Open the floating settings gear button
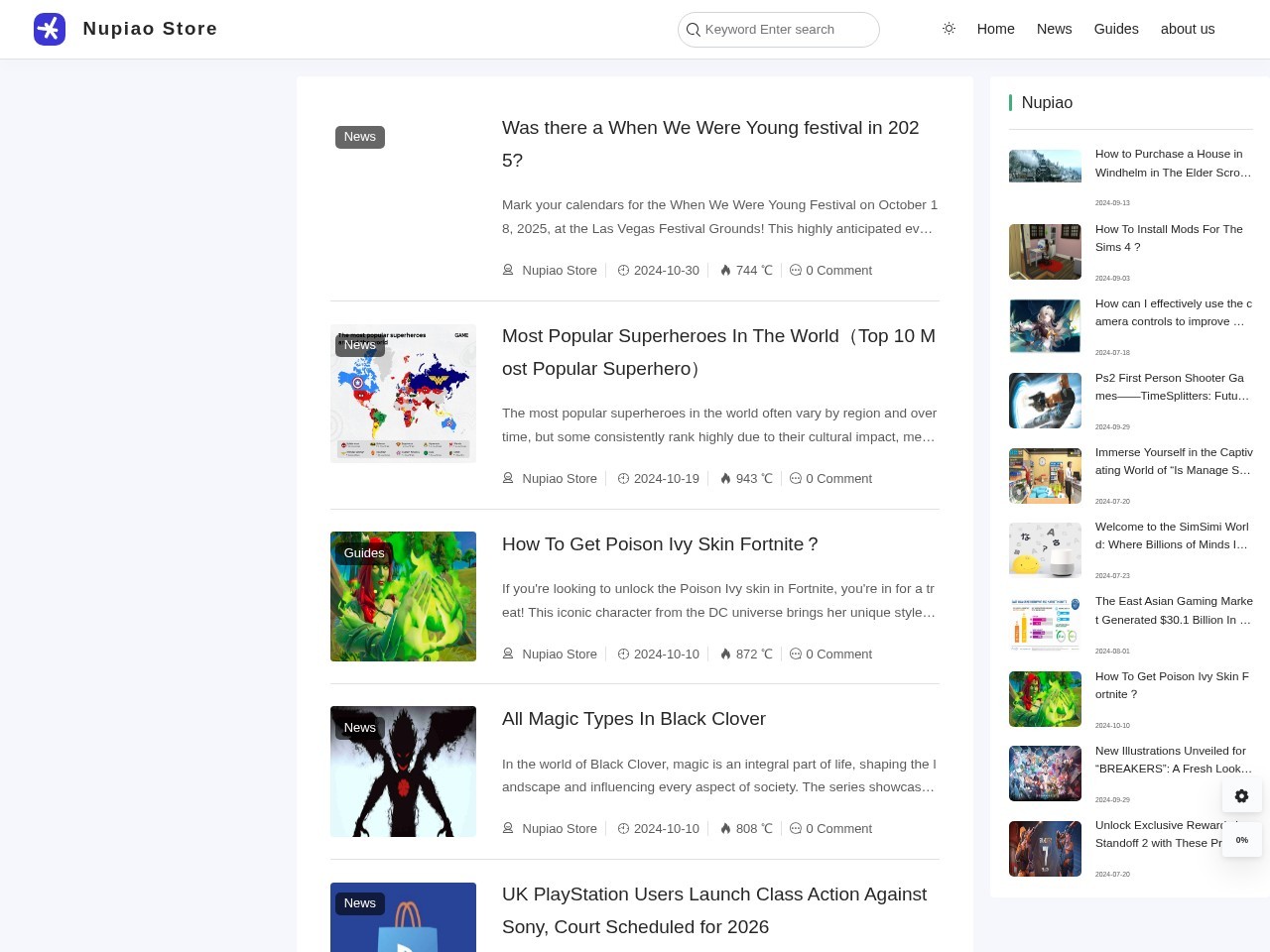Screen dimensions: 1270x952 pyautogui.click(x=1241, y=796)
